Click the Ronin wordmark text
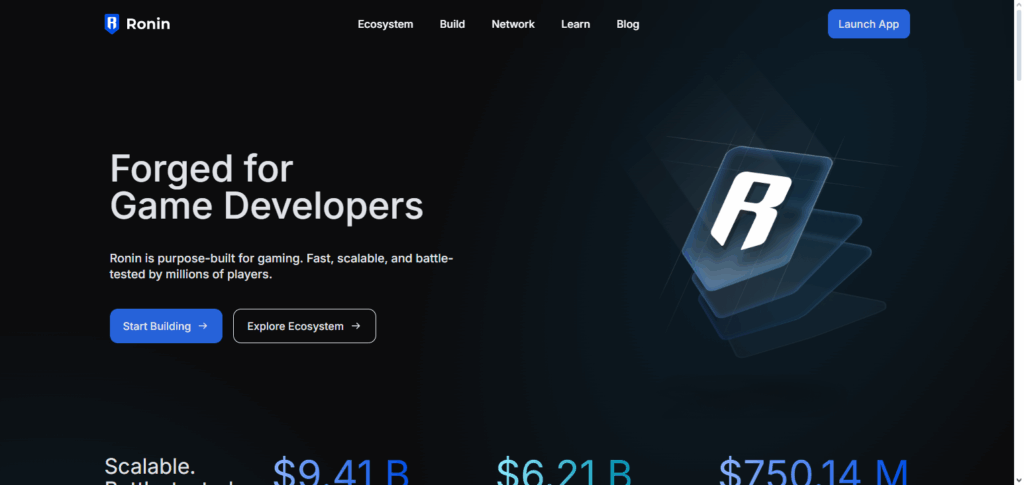The height and width of the screenshot is (485, 1024). (148, 24)
